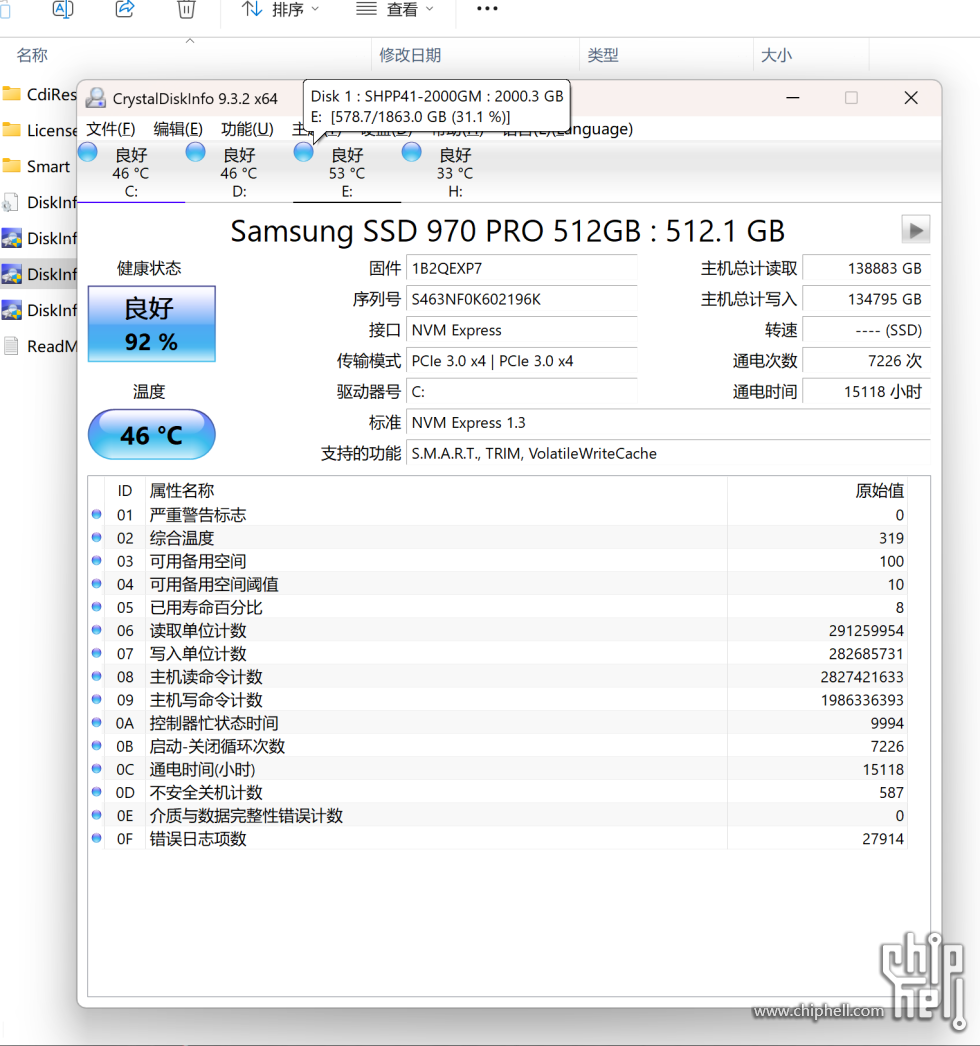Select the 通电时间(小时) attribute row
This screenshot has height=1046, width=980.
[x=498, y=769]
